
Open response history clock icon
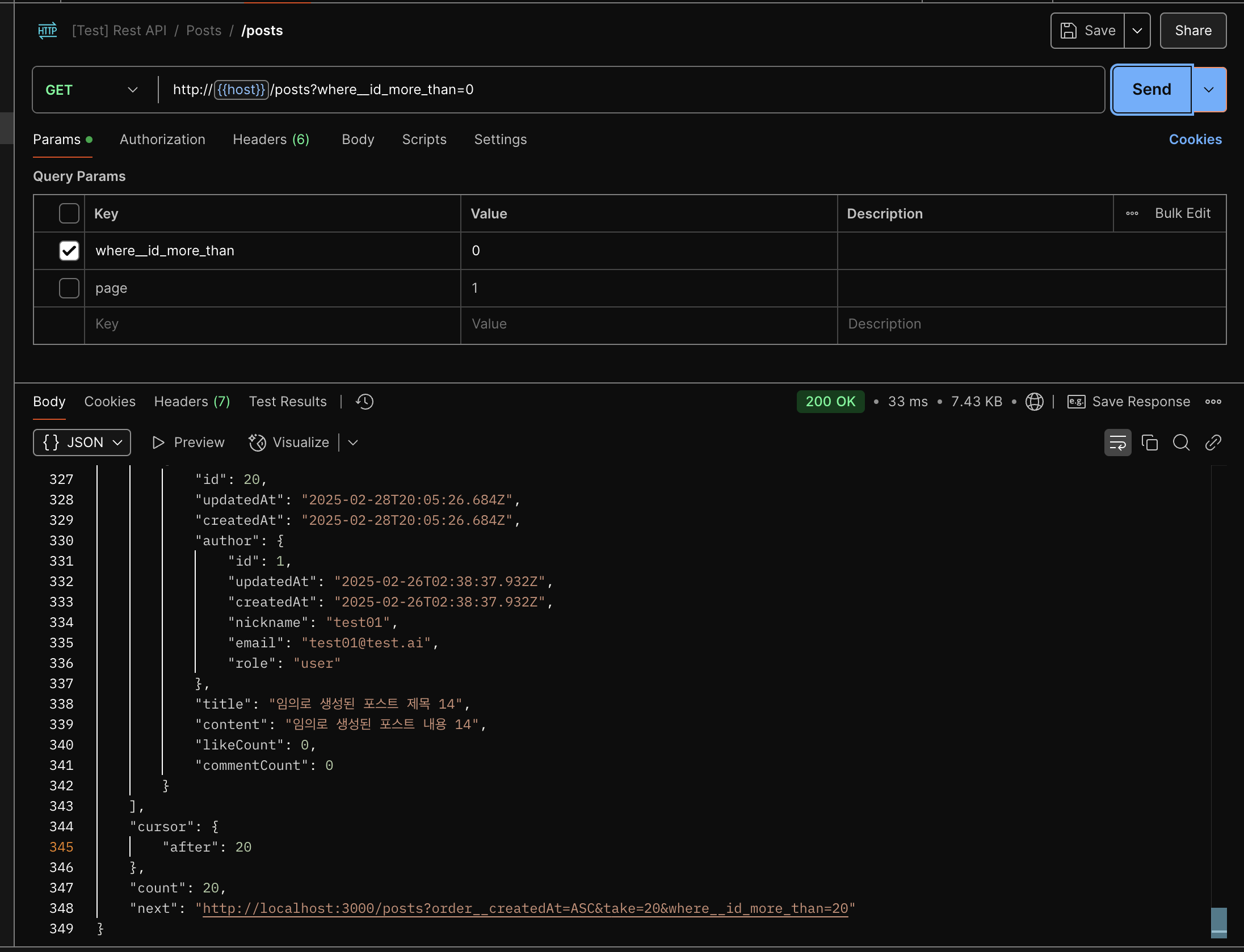(364, 402)
